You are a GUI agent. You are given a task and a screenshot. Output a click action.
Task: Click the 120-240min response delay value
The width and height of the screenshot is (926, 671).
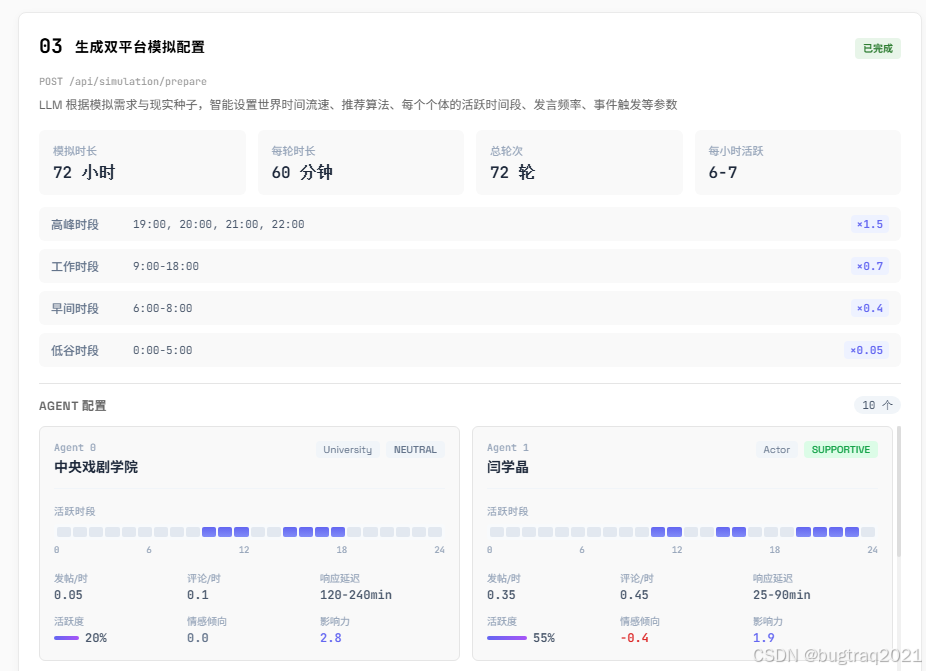356,595
